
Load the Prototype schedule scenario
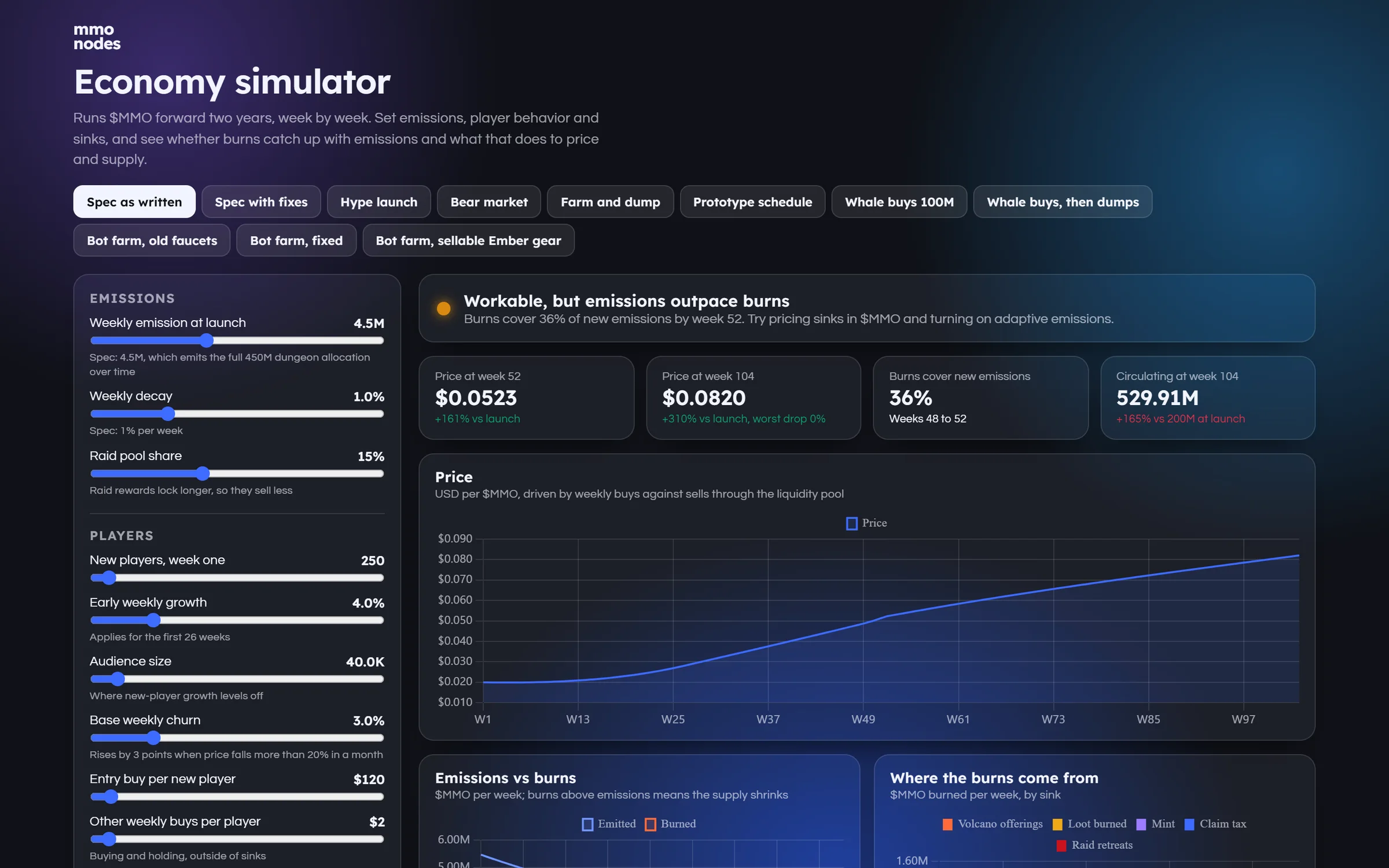752,202
